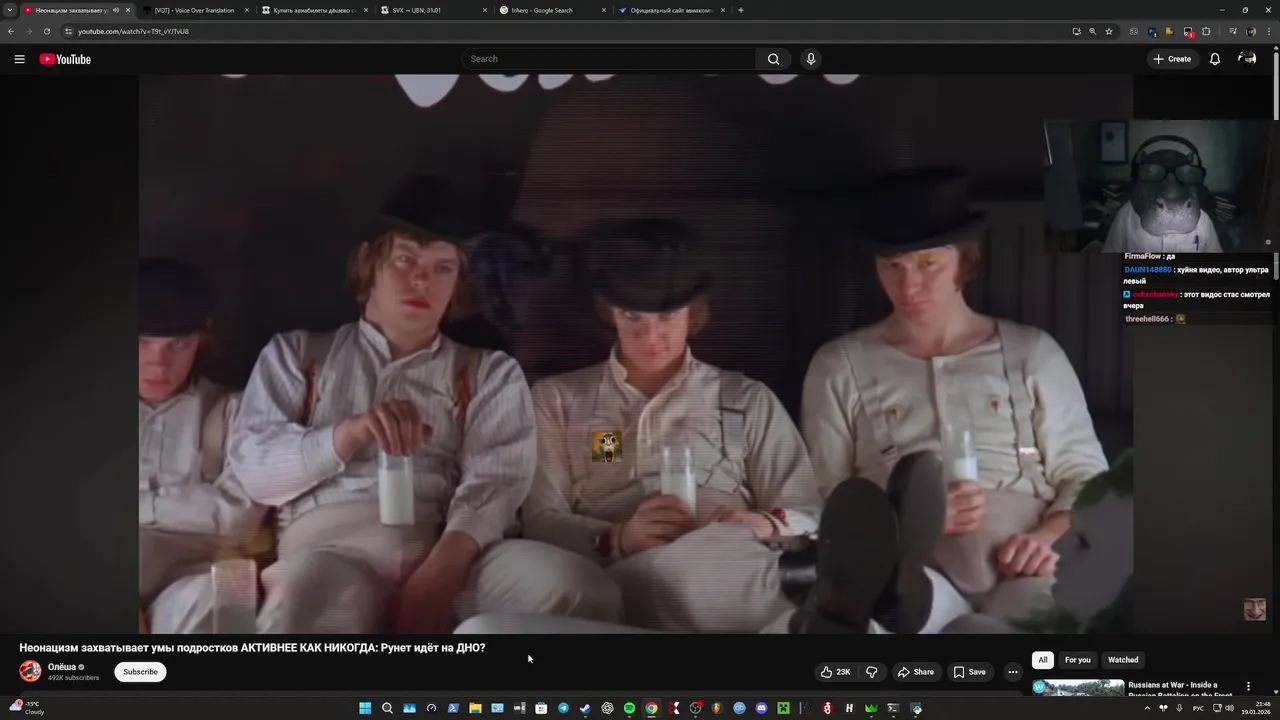
Task: Click the Create button
Action: point(1172,59)
